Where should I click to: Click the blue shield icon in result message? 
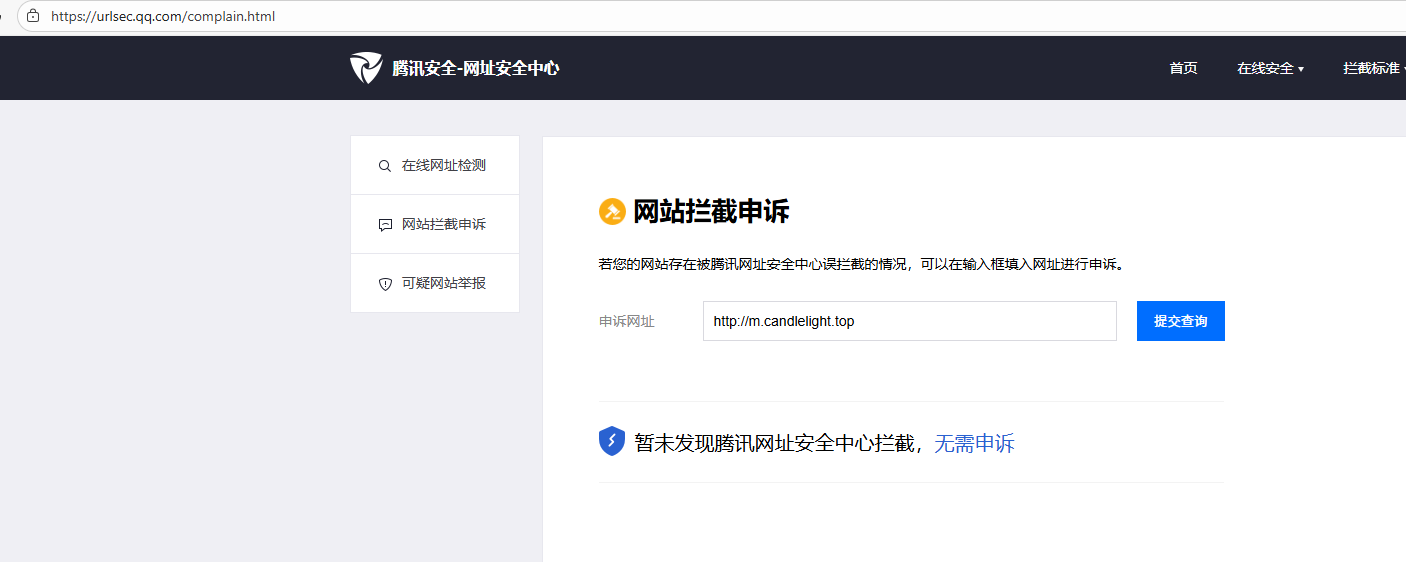612,441
